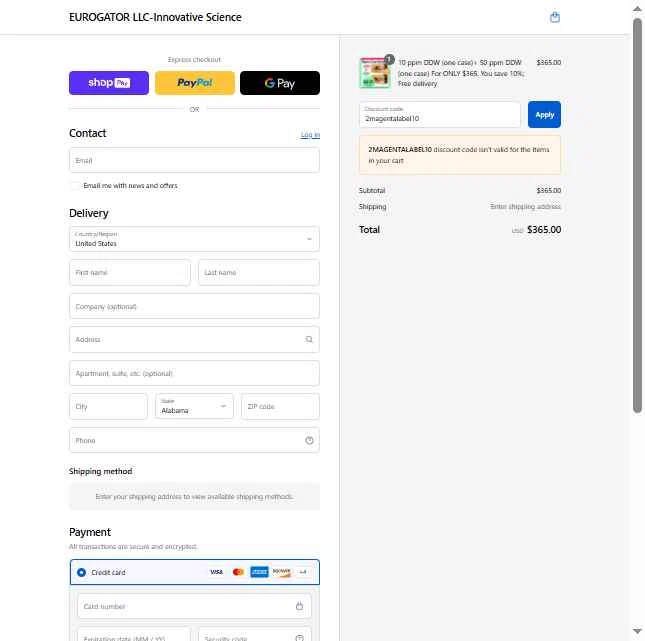Click 'All transactions are secure and encrypted' text

point(132,547)
